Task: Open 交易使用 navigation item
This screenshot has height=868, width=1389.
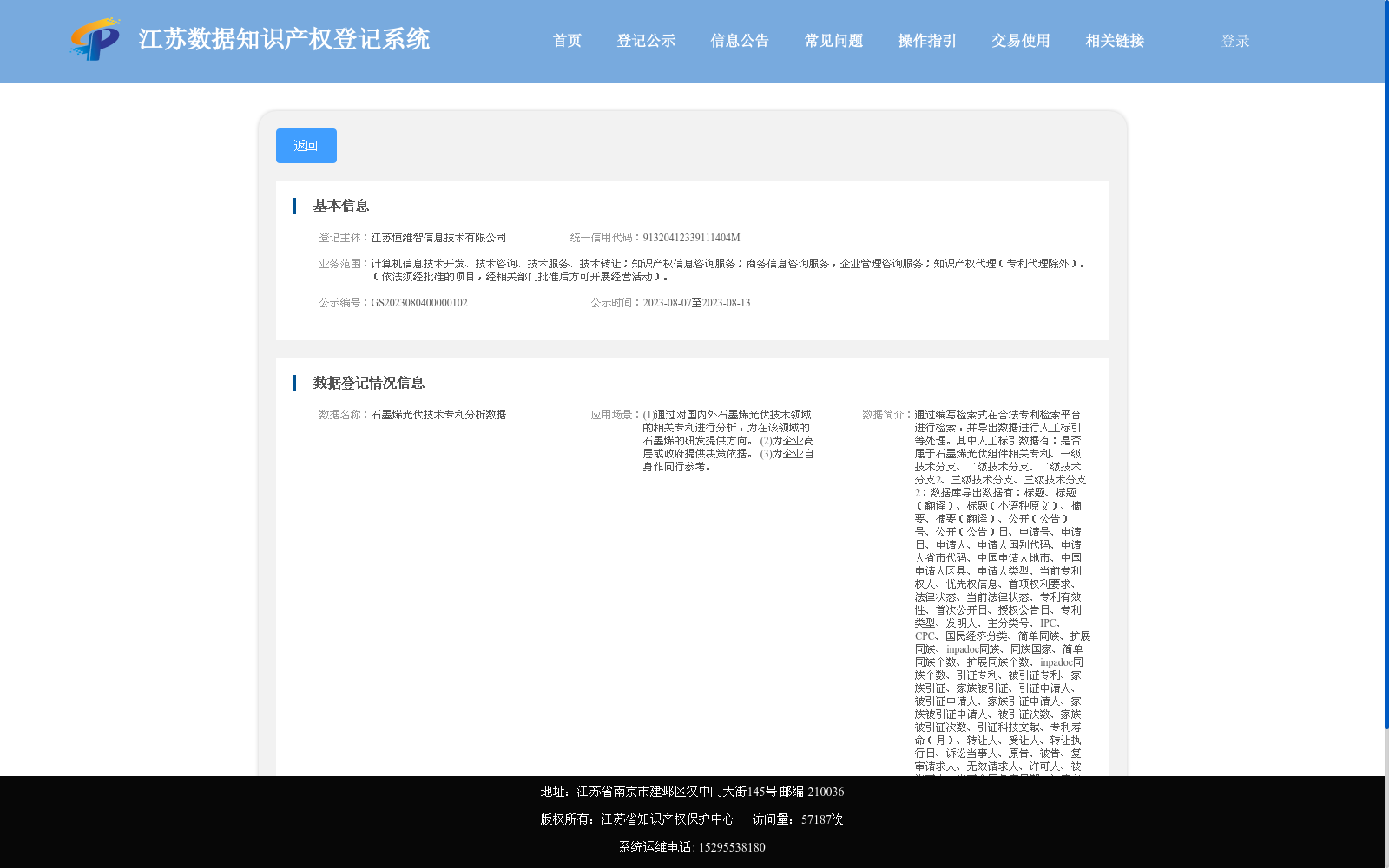Action: [1021, 41]
